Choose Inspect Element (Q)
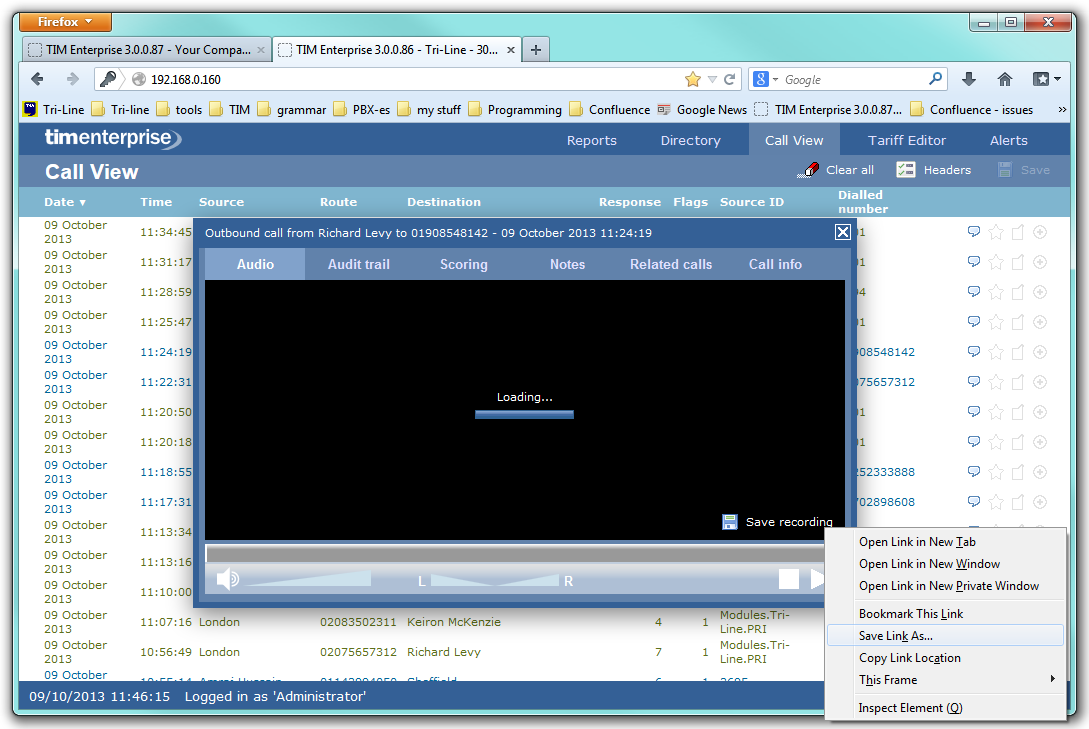This screenshot has height=729, width=1089. pos(945,707)
